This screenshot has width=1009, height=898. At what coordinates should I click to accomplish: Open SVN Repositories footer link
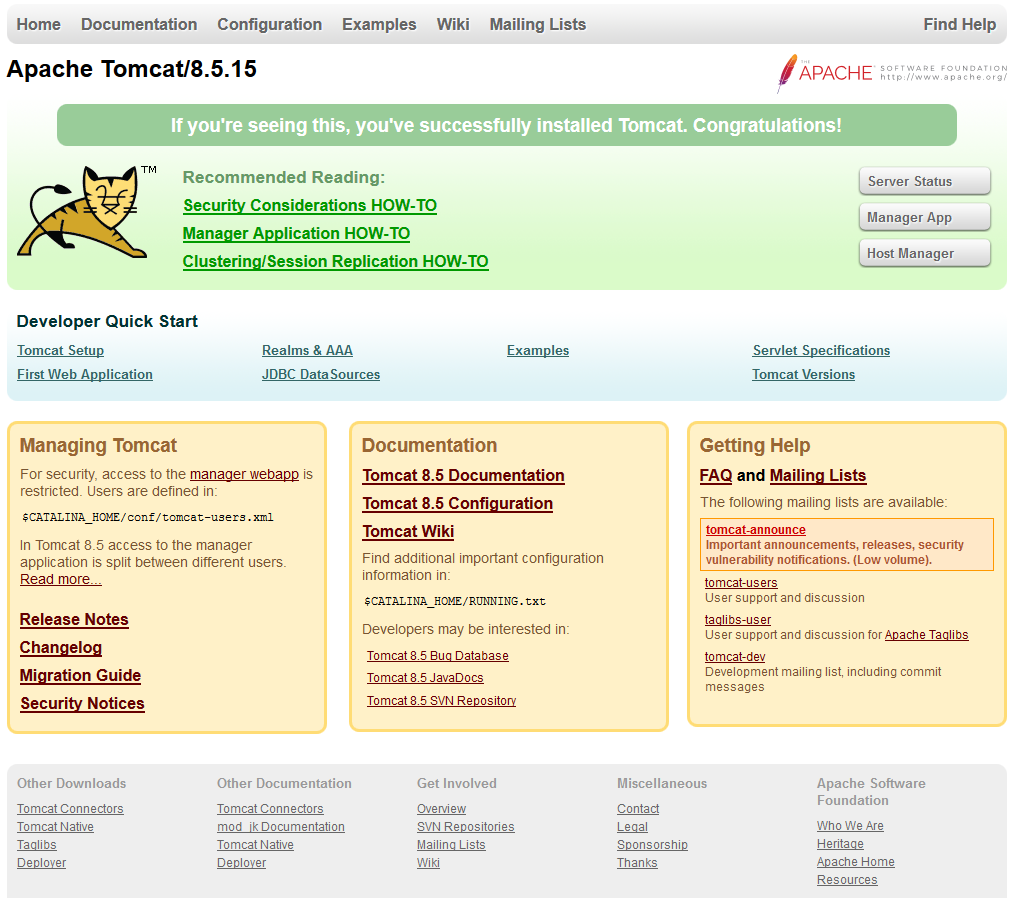[x=465, y=827]
